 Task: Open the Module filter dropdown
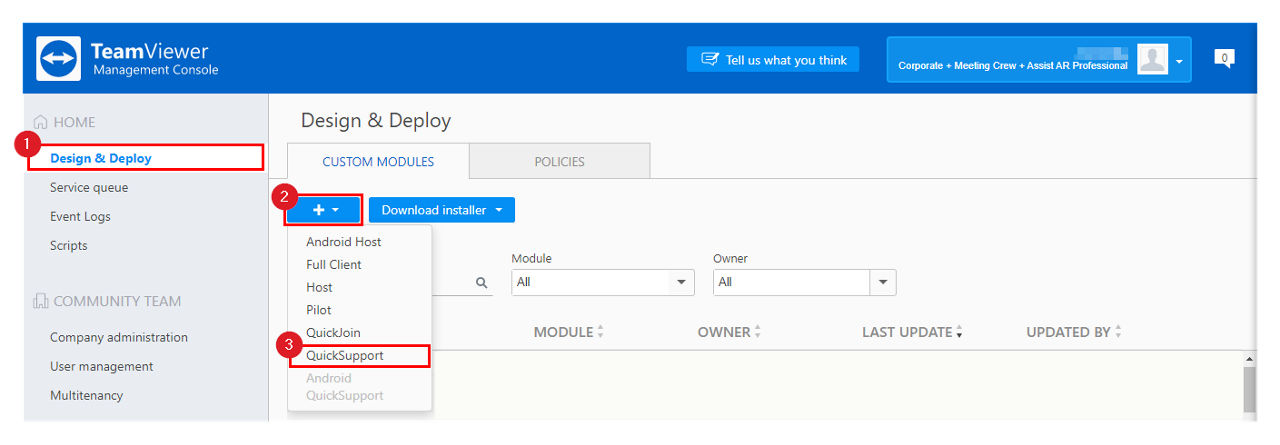coord(603,282)
